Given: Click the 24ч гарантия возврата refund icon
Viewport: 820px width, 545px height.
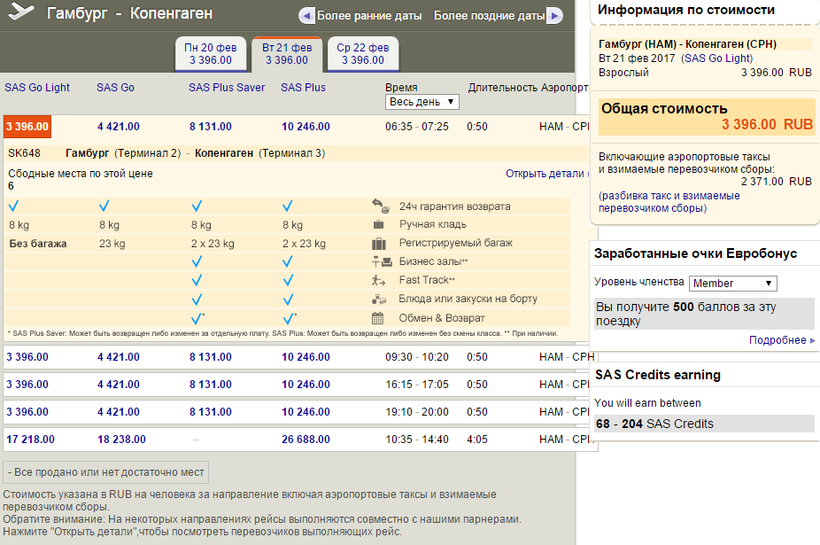Looking at the screenshot, I should (379, 206).
